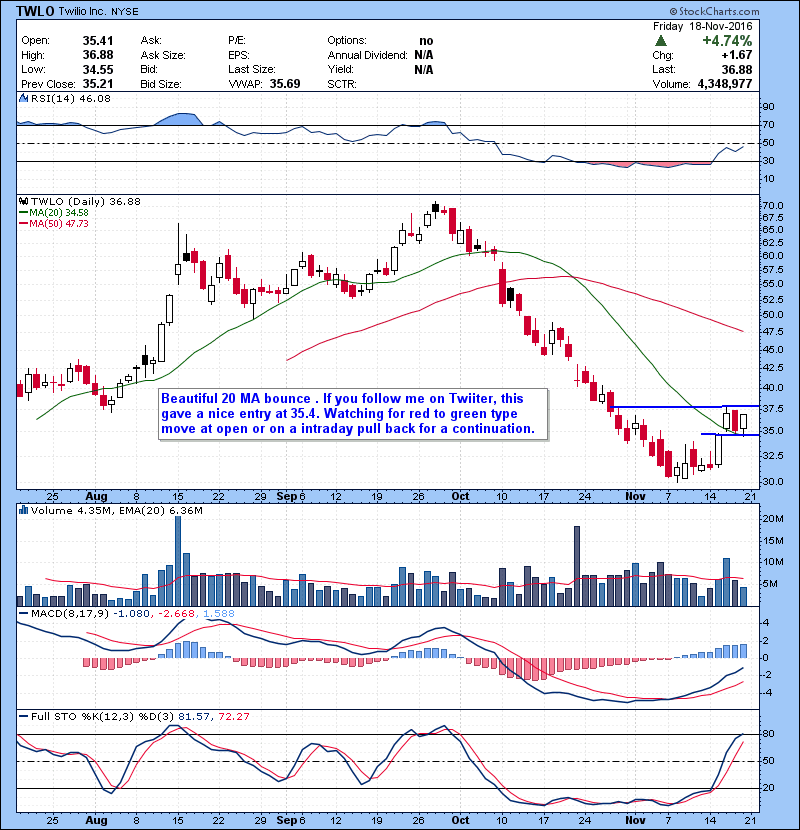Select the green MA(20) legend line marker
The width and height of the screenshot is (800, 830).
(x=23, y=213)
